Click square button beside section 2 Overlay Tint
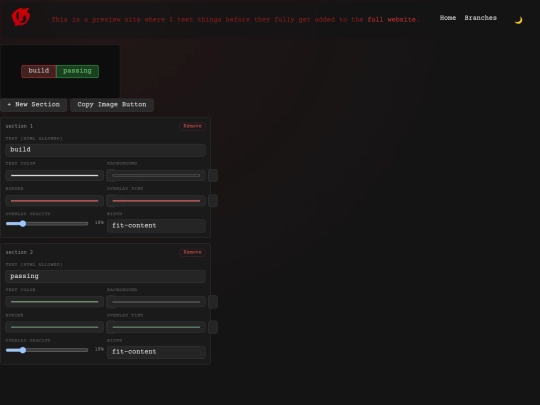The image size is (540, 405). [x=213, y=327]
